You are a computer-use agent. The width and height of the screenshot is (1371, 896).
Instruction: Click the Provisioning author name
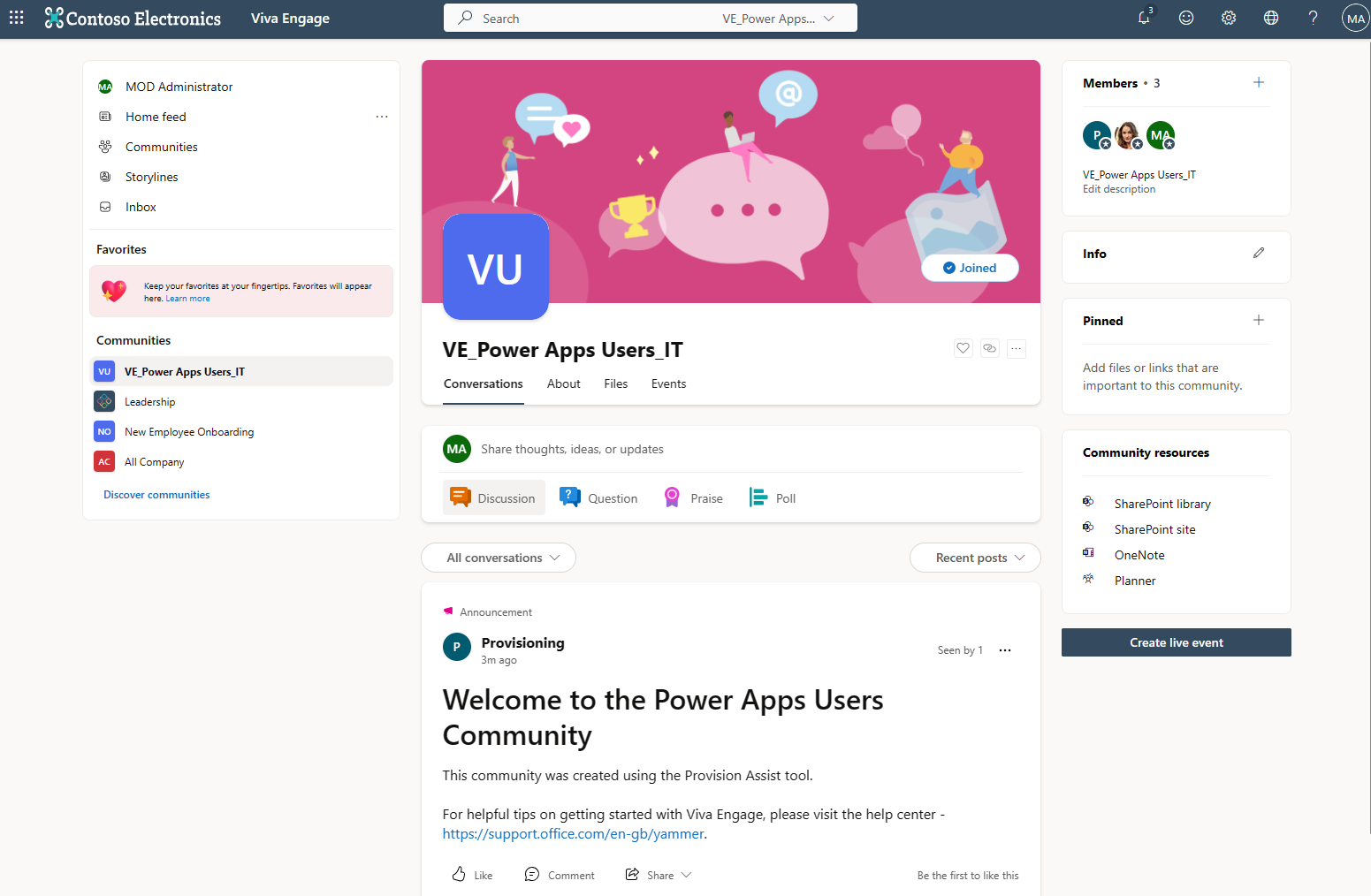coord(523,642)
